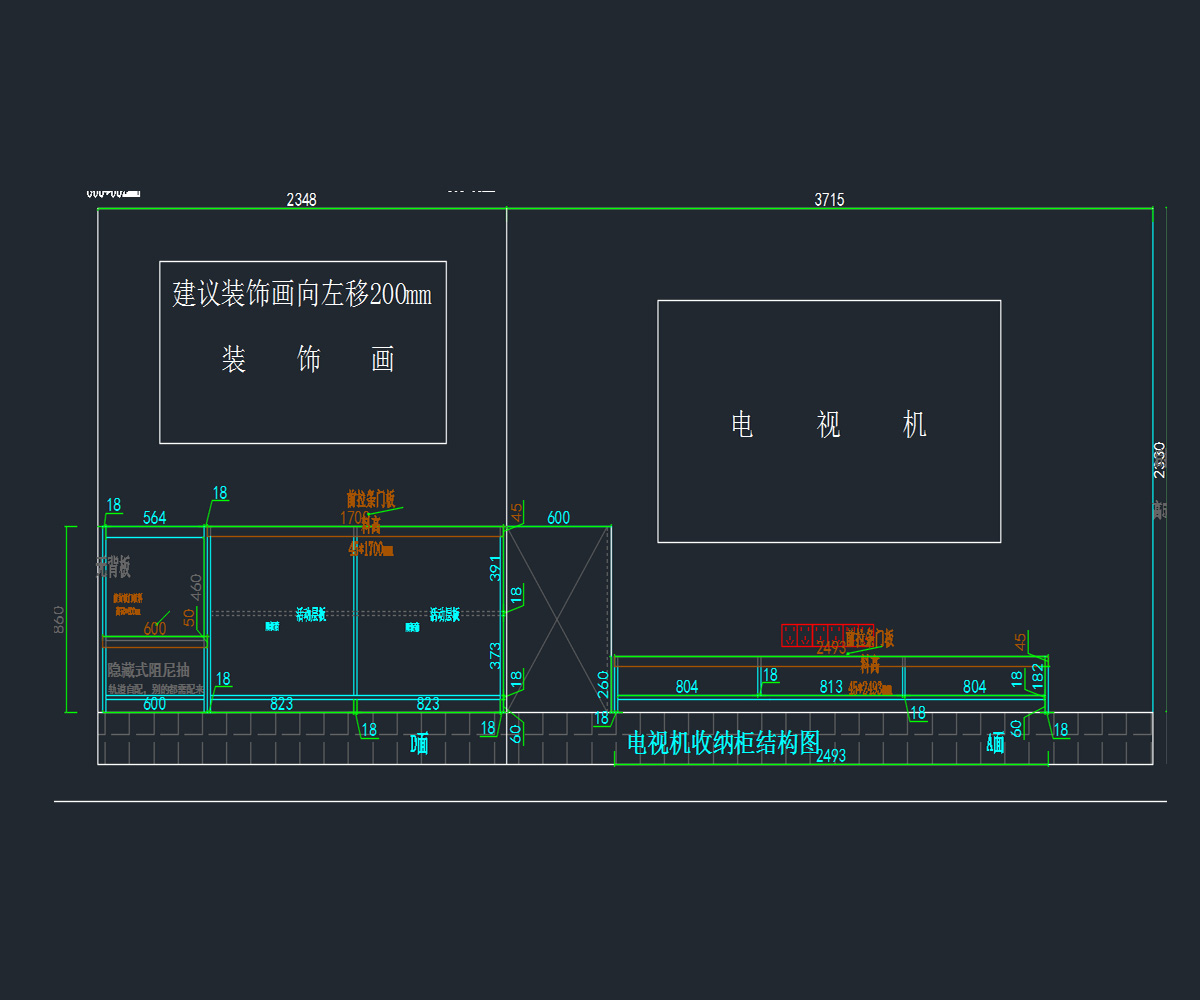Click the '装 饰 画' label text

(x=308, y=359)
